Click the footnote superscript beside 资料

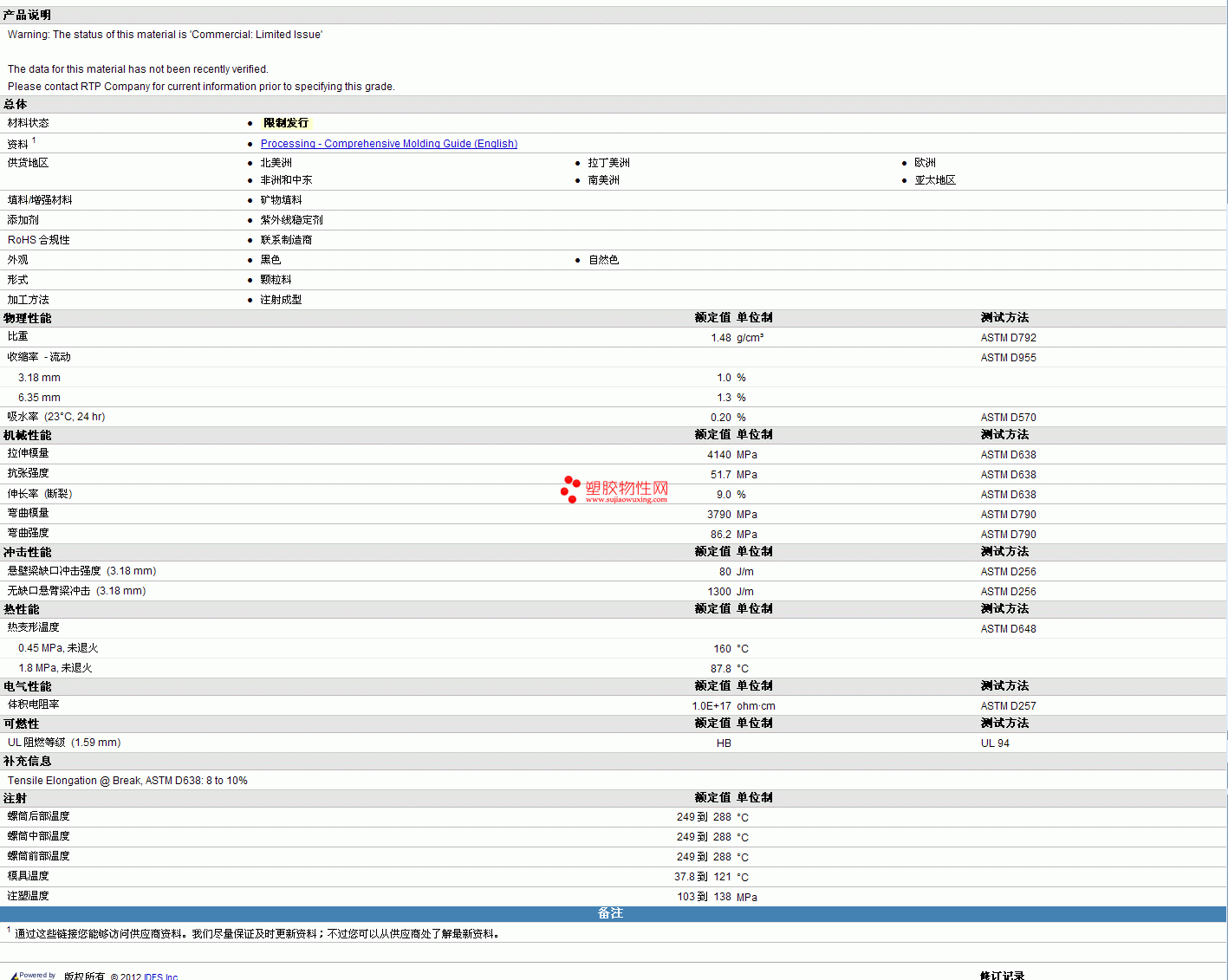34,140
